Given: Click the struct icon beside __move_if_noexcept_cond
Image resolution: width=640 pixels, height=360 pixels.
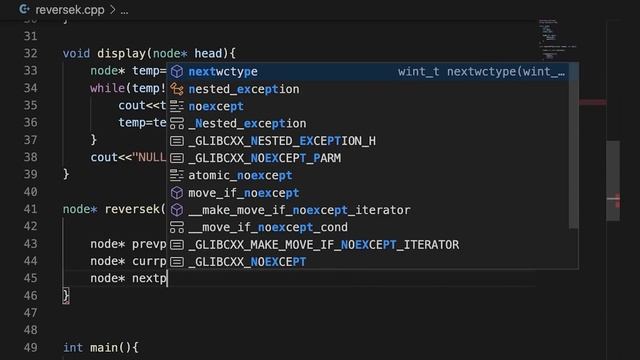Looking at the screenshot, I should click(177, 227).
